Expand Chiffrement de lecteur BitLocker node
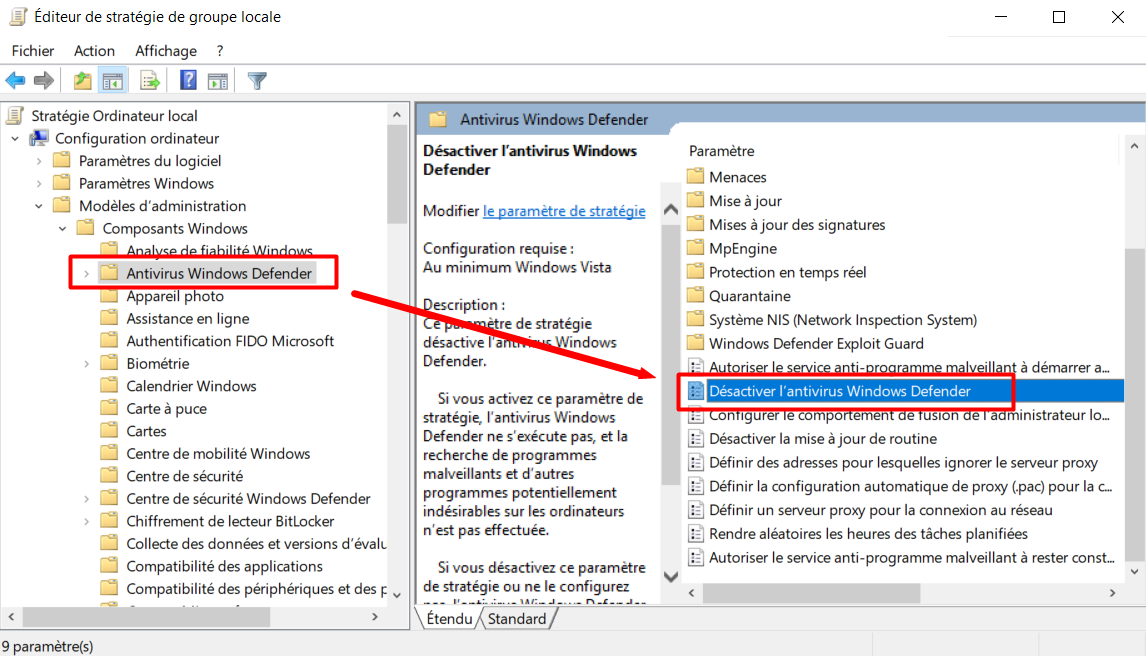Viewport: 1146px width, 656px height. click(86, 522)
